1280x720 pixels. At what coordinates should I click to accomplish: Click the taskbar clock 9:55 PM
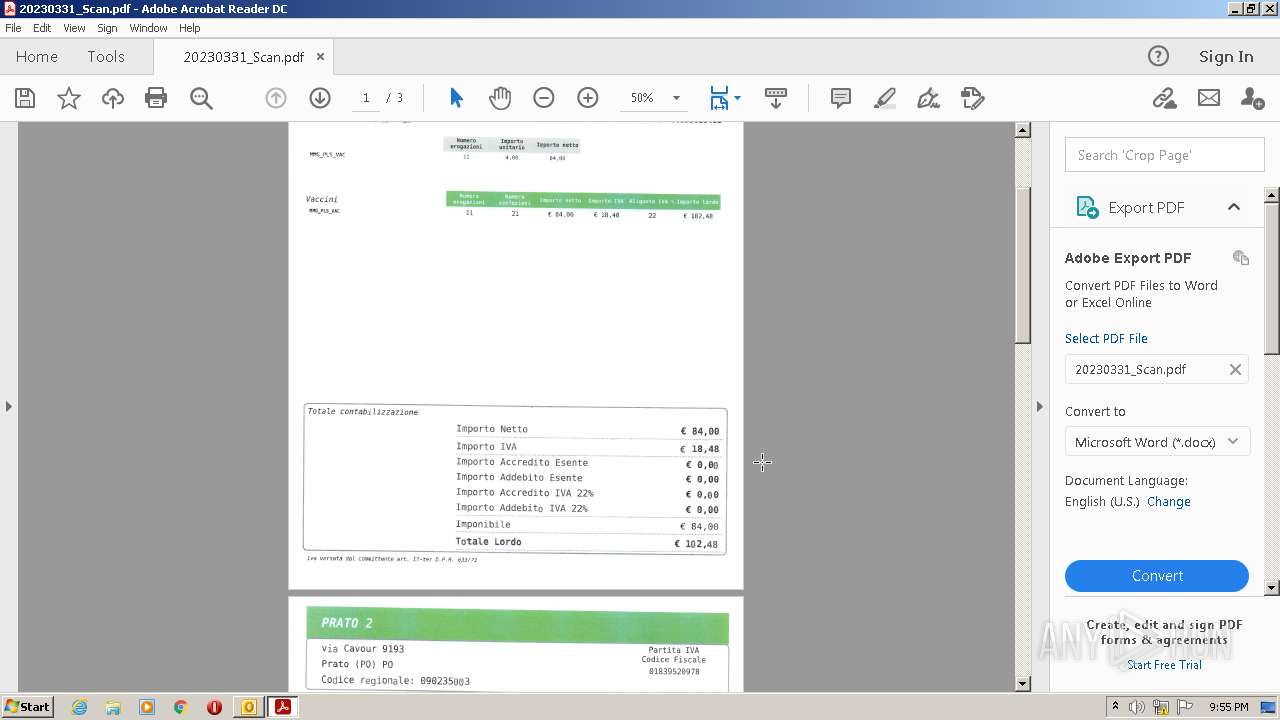pos(1228,707)
